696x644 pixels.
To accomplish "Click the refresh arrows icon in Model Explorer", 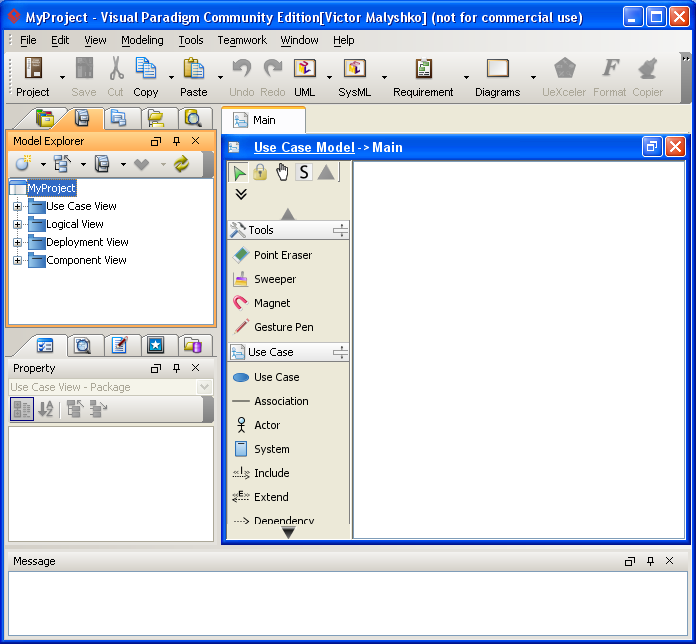I will point(182,164).
